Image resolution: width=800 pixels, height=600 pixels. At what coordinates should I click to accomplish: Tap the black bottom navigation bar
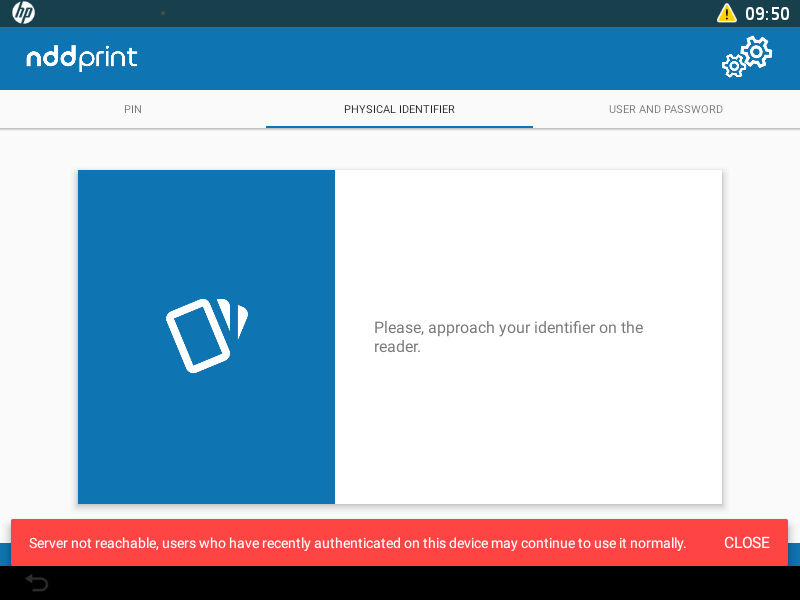400,583
